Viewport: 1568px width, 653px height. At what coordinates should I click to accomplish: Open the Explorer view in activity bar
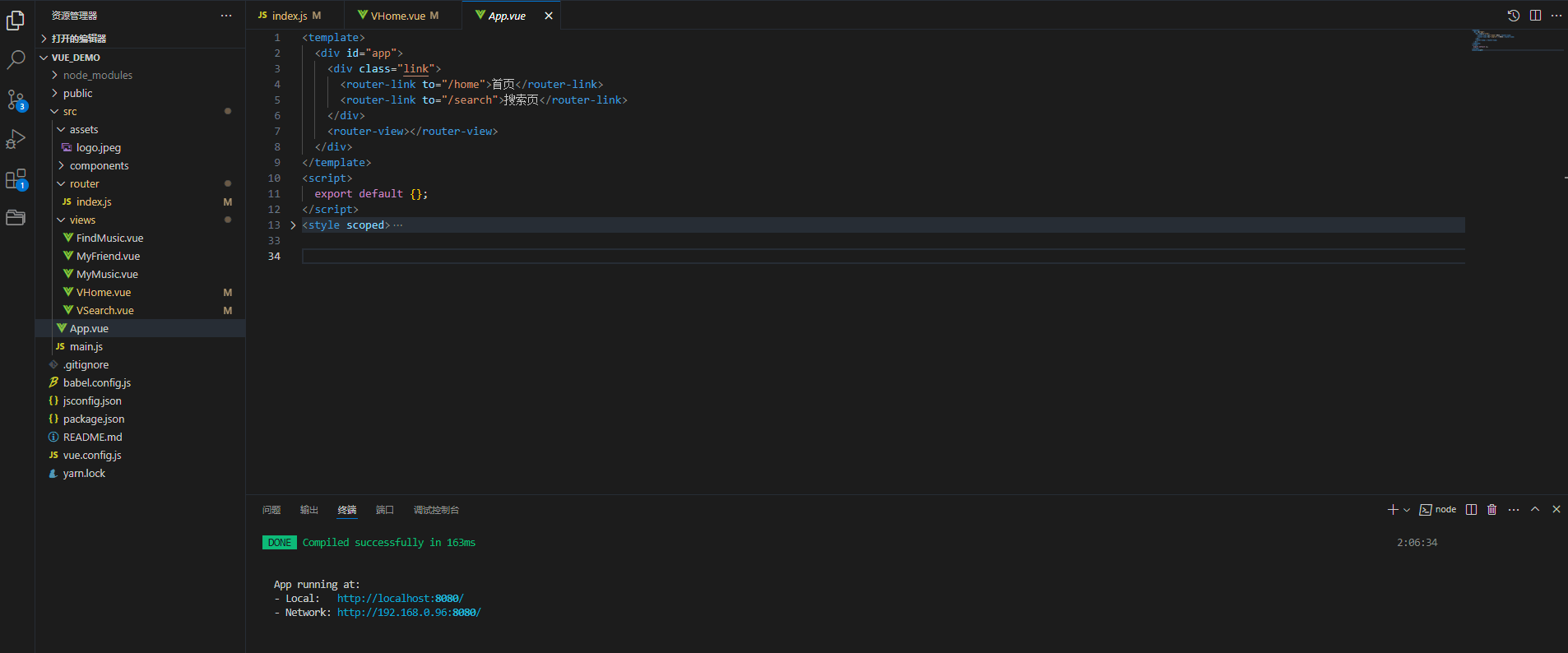click(16, 21)
